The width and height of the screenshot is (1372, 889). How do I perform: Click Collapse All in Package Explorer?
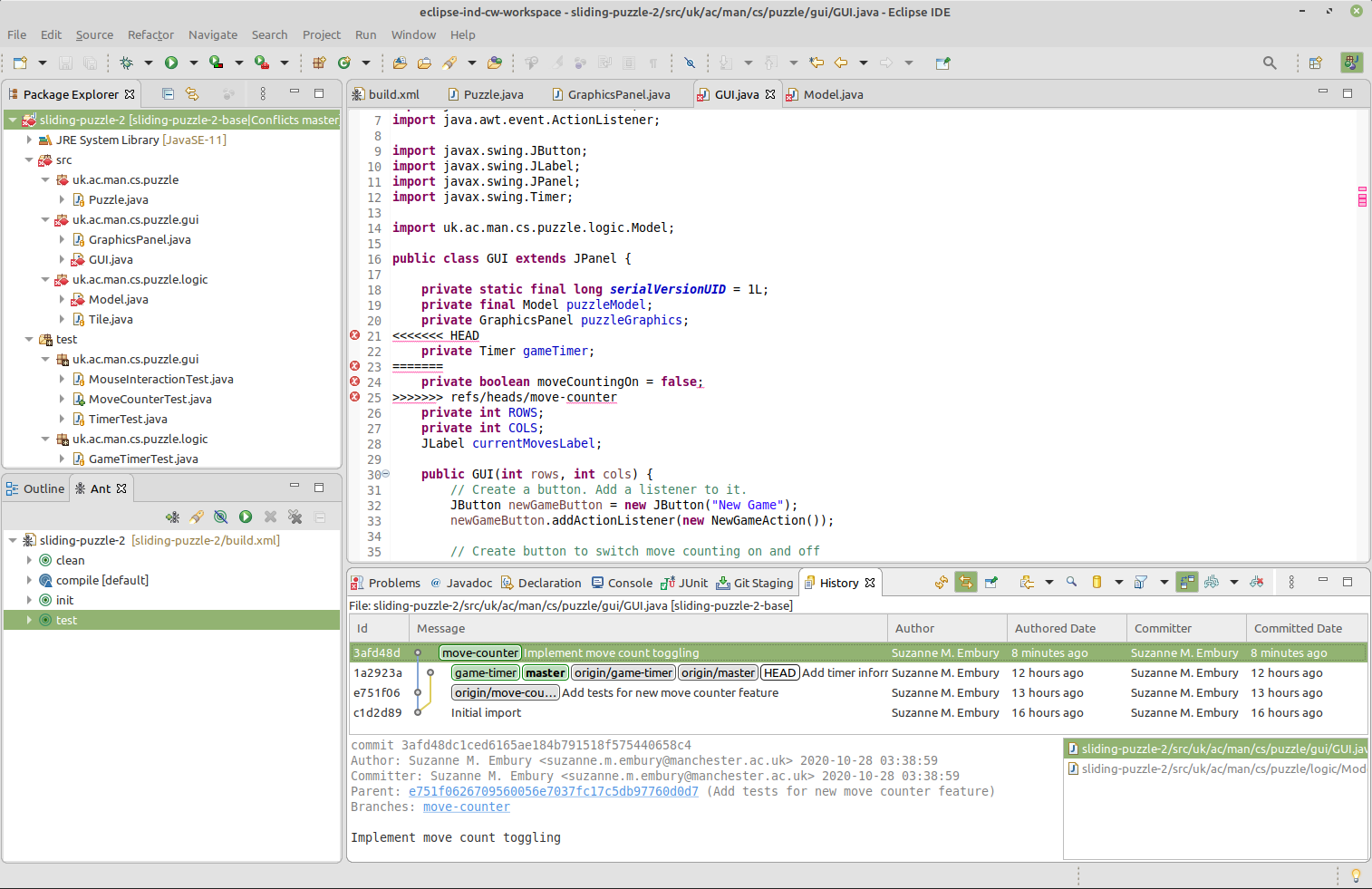click(168, 93)
